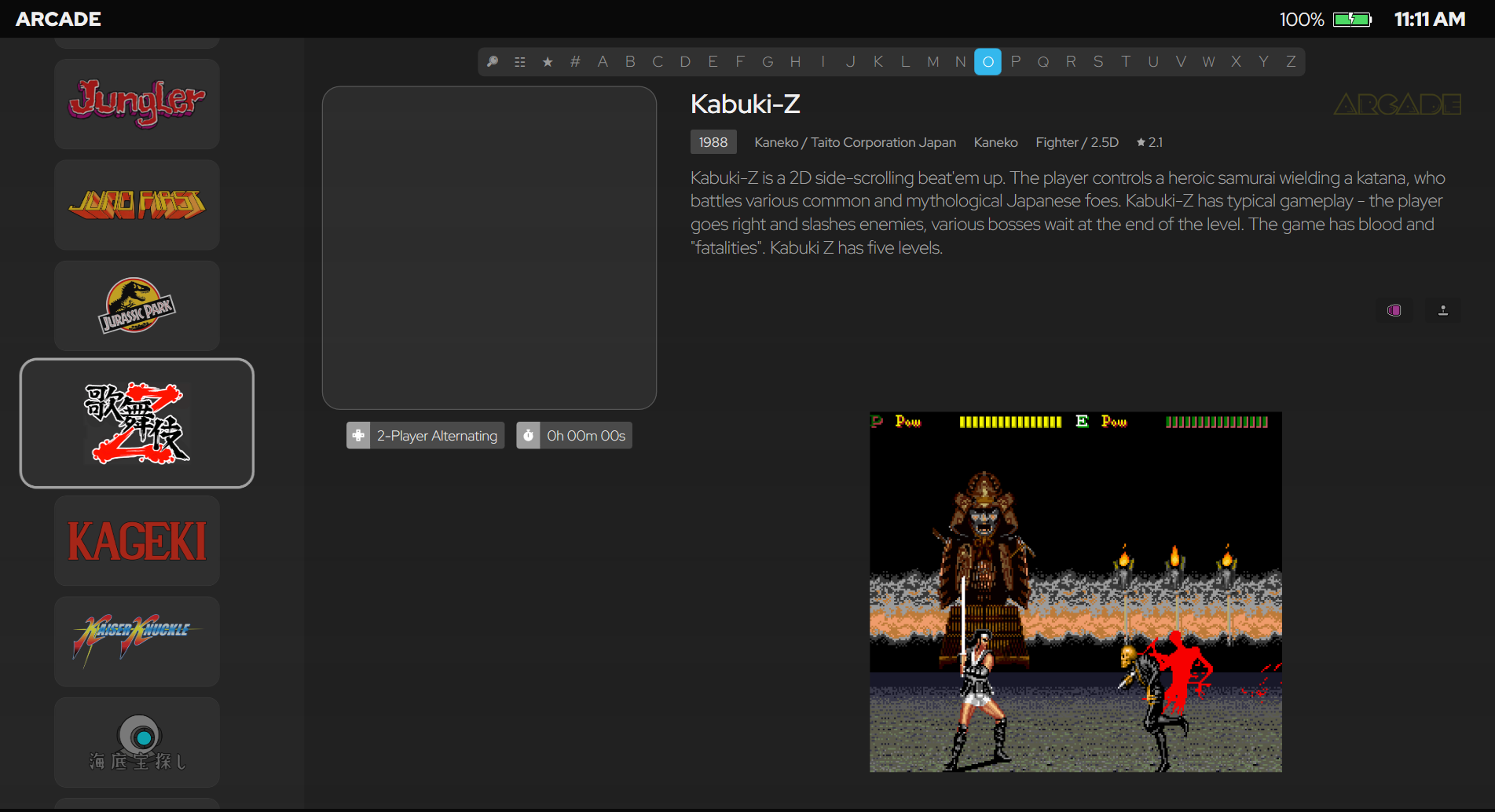Click the 0h 00m 00s playtime badge

pyautogui.click(x=574, y=436)
